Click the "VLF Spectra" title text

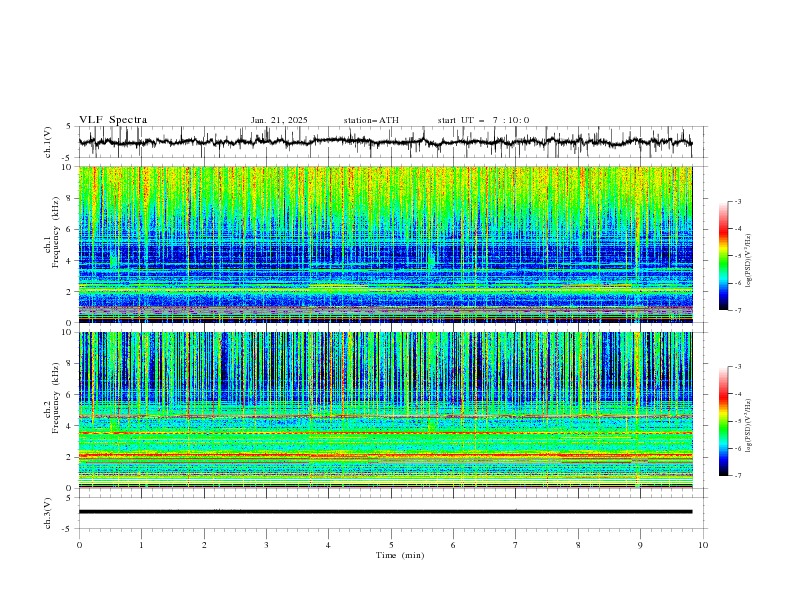click(x=113, y=120)
